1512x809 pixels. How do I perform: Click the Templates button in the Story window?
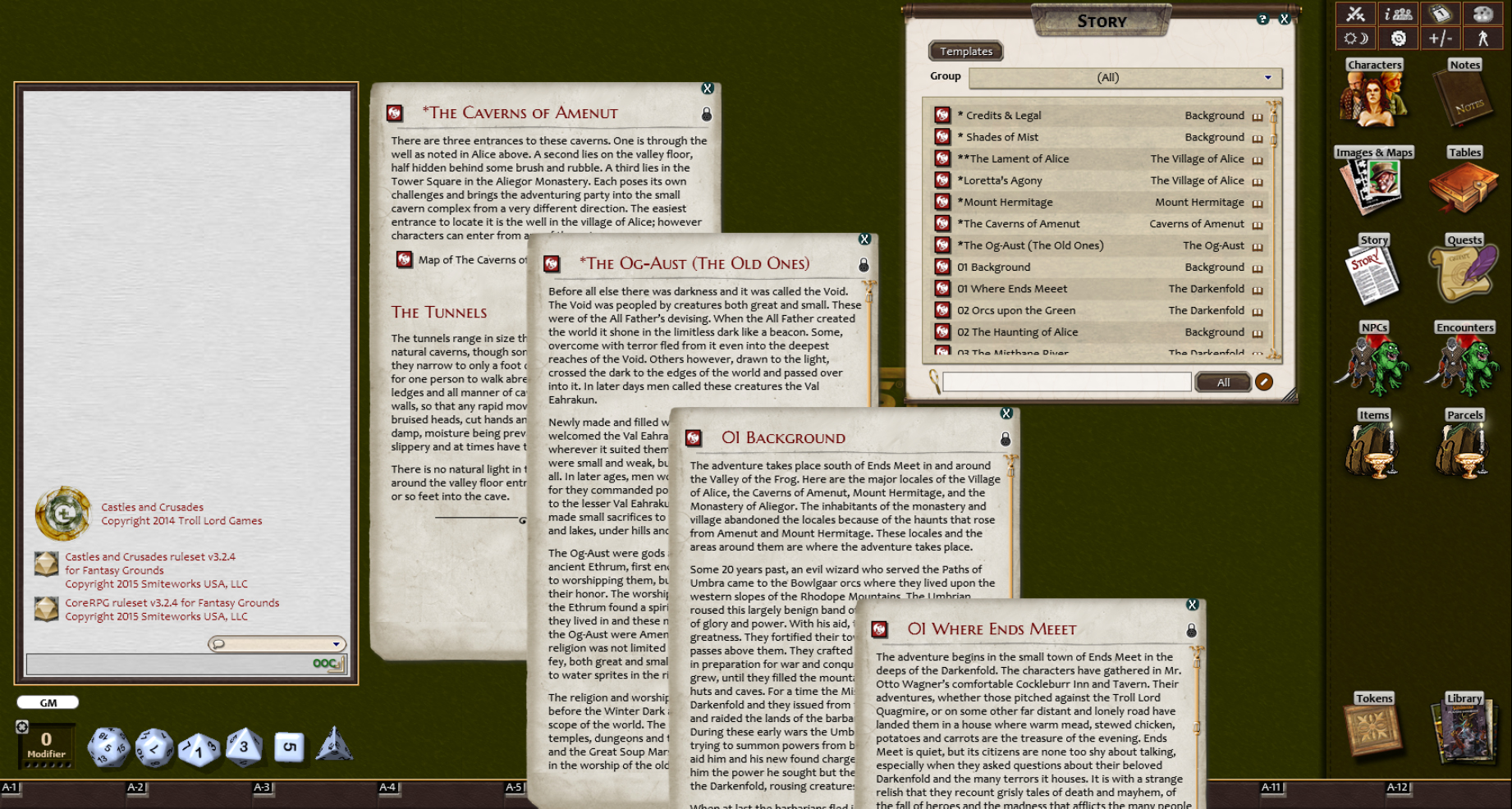click(965, 51)
